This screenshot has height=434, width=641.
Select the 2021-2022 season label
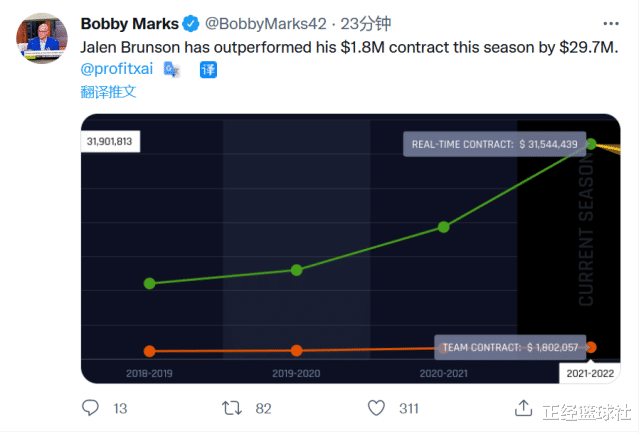590,373
